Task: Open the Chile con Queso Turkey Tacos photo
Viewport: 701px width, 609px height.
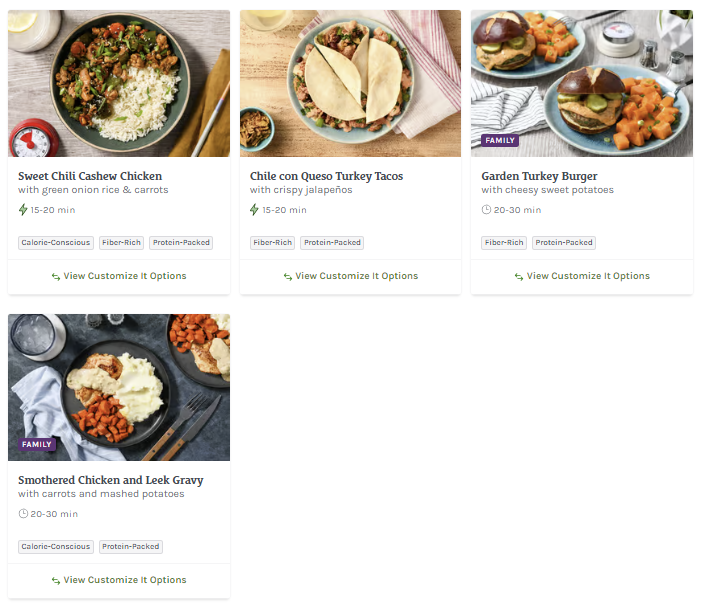Action: point(350,83)
